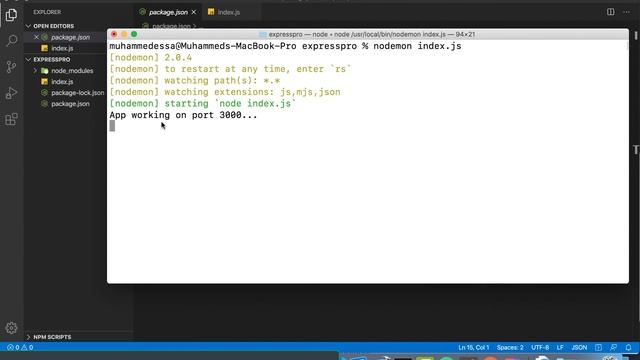The width and height of the screenshot is (640, 360).
Task: Open the feedback icon in status bar
Action: (x=613, y=347)
